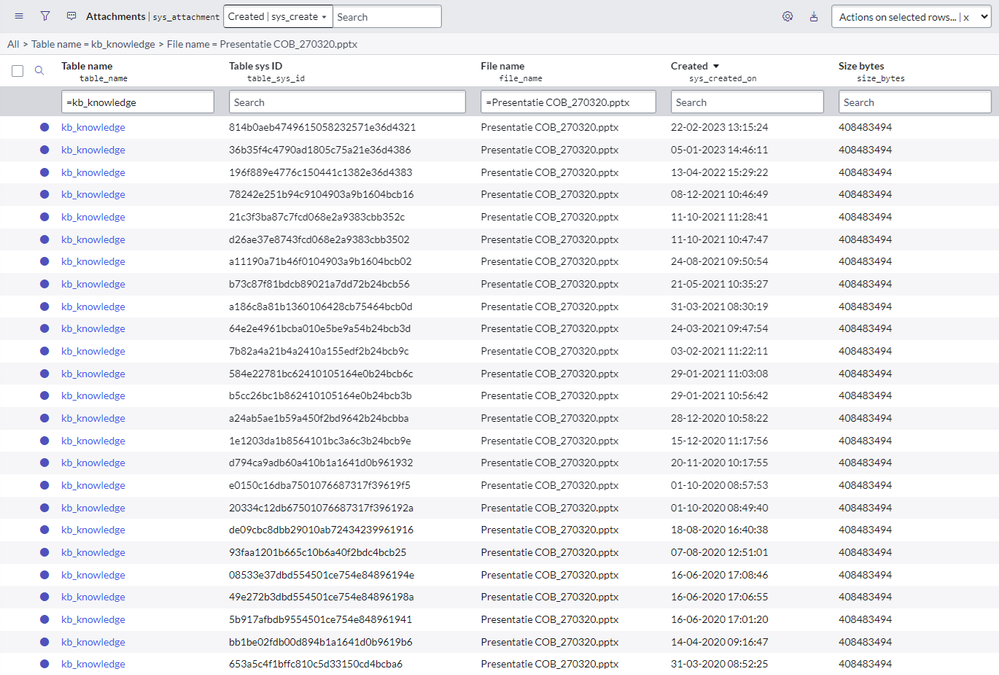Click the Attachments list title
Image resolution: width=999 pixels, height=675 pixels.
(115, 17)
